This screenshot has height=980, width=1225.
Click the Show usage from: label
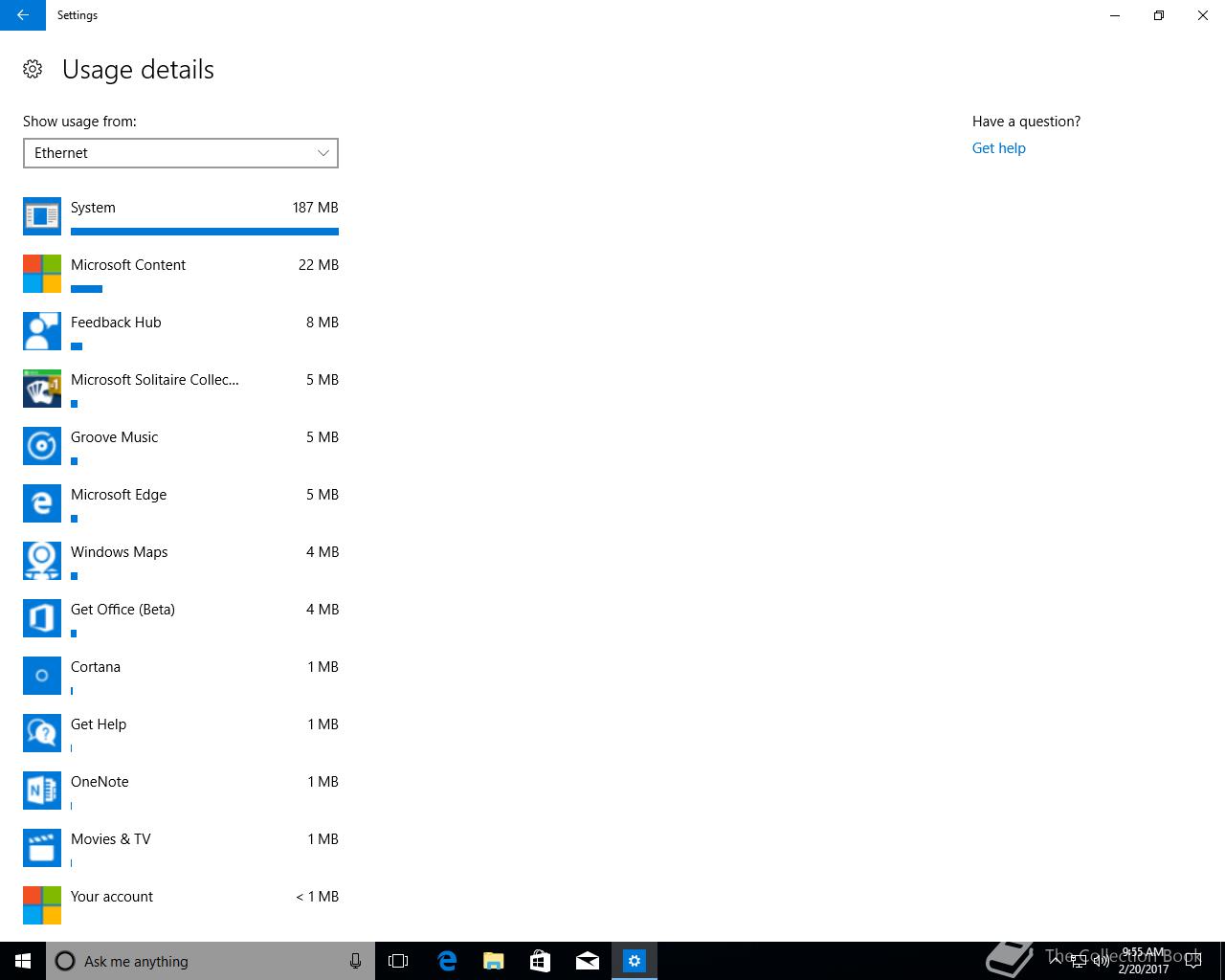click(x=79, y=122)
